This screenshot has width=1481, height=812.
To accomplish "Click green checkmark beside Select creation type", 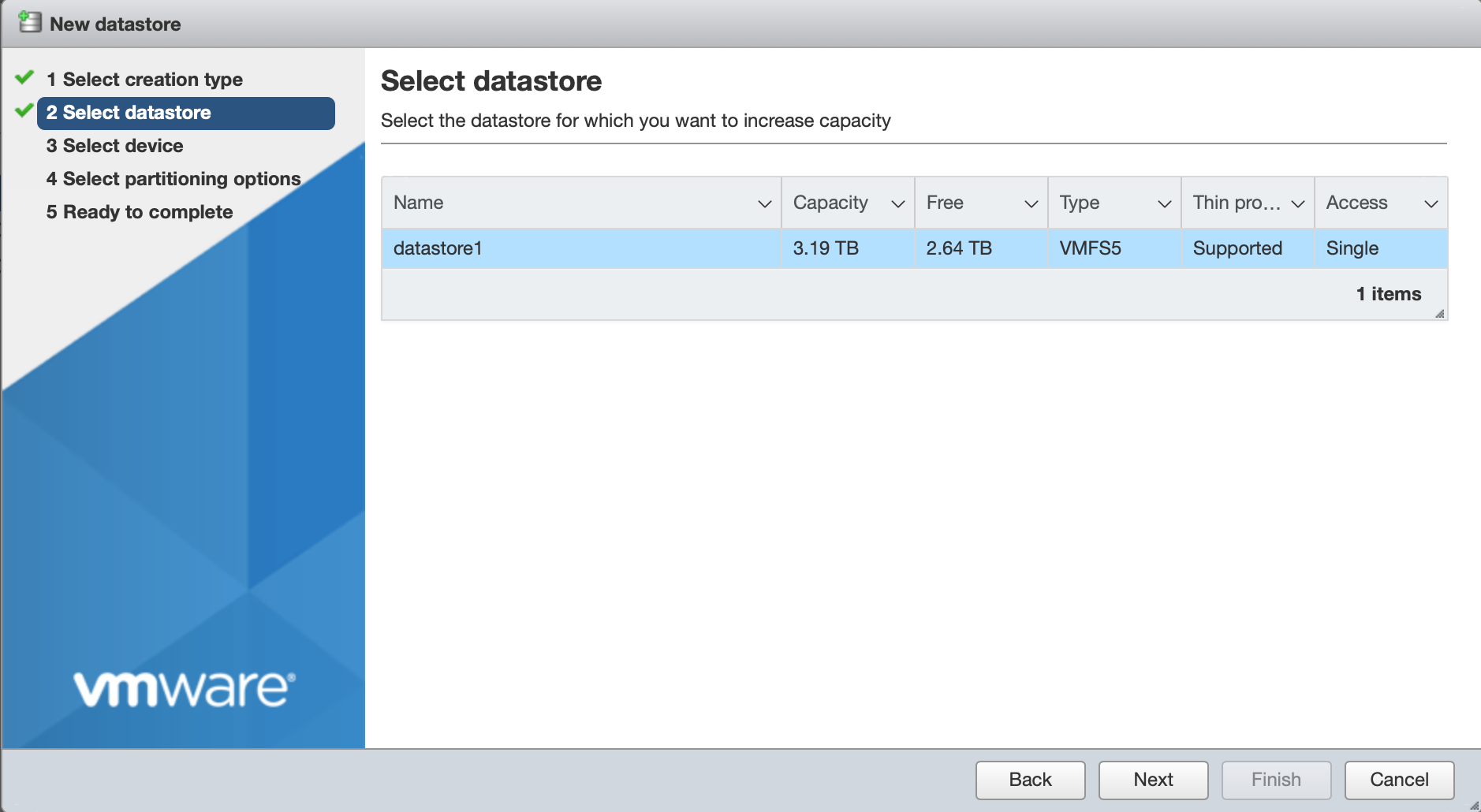I will point(24,77).
